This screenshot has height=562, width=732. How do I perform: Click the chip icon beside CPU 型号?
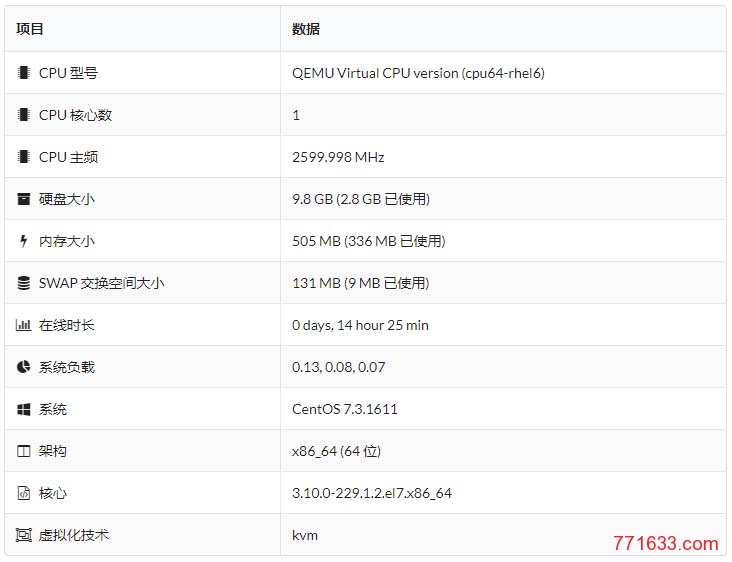(23, 73)
